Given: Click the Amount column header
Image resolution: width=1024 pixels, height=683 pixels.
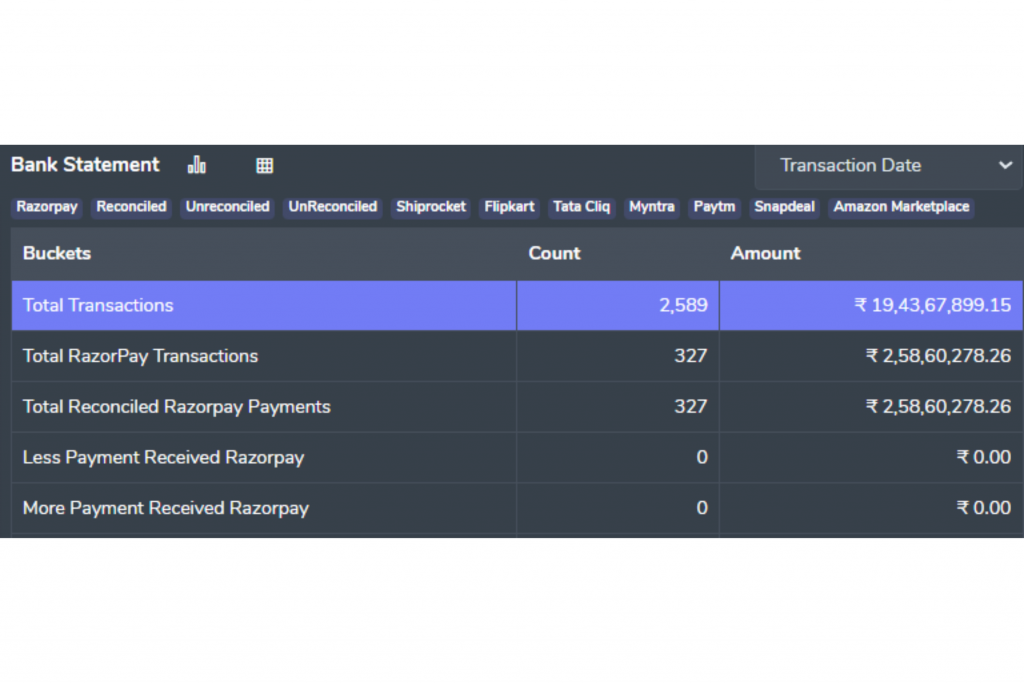Looking at the screenshot, I should [x=871, y=253].
